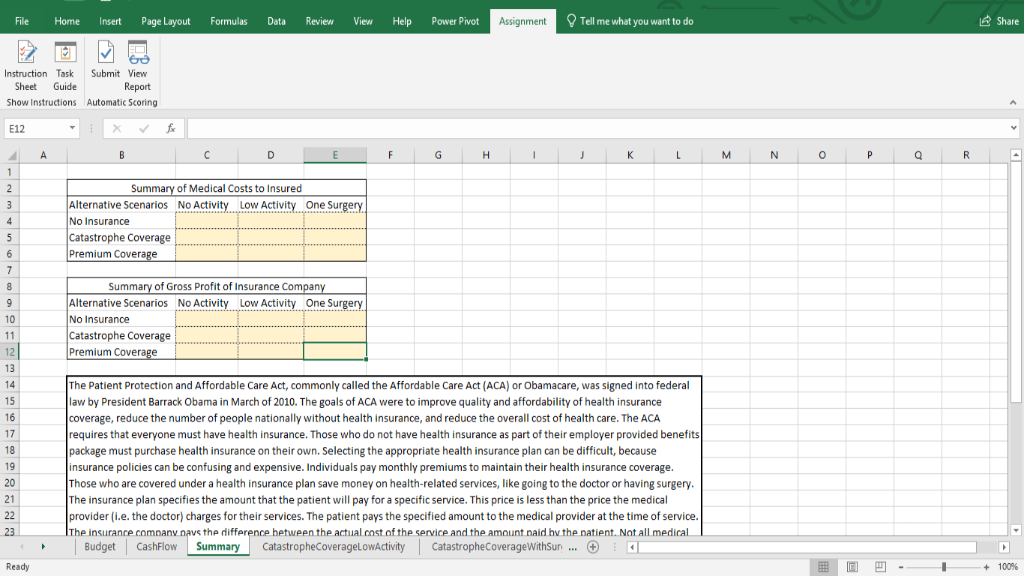This screenshot has height=576, width=1024.
Task: Switch to the Budget sheet tab
Action: [x=99, y=547]
